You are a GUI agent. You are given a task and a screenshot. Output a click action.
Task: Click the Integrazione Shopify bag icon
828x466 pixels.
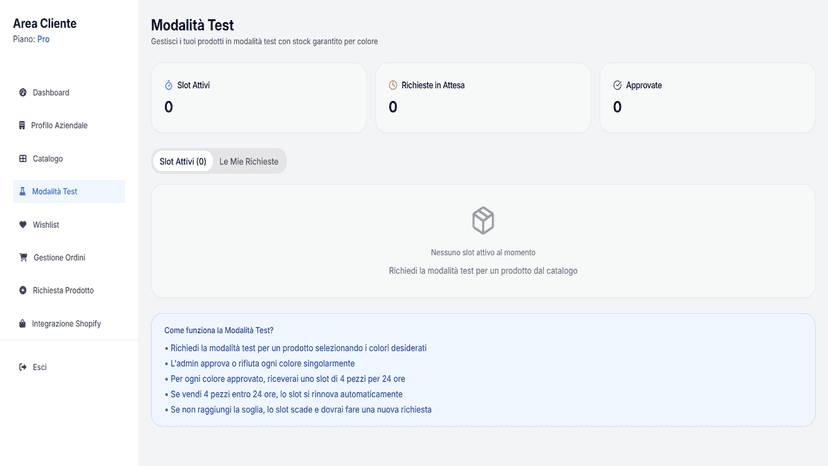coord(22,323)
